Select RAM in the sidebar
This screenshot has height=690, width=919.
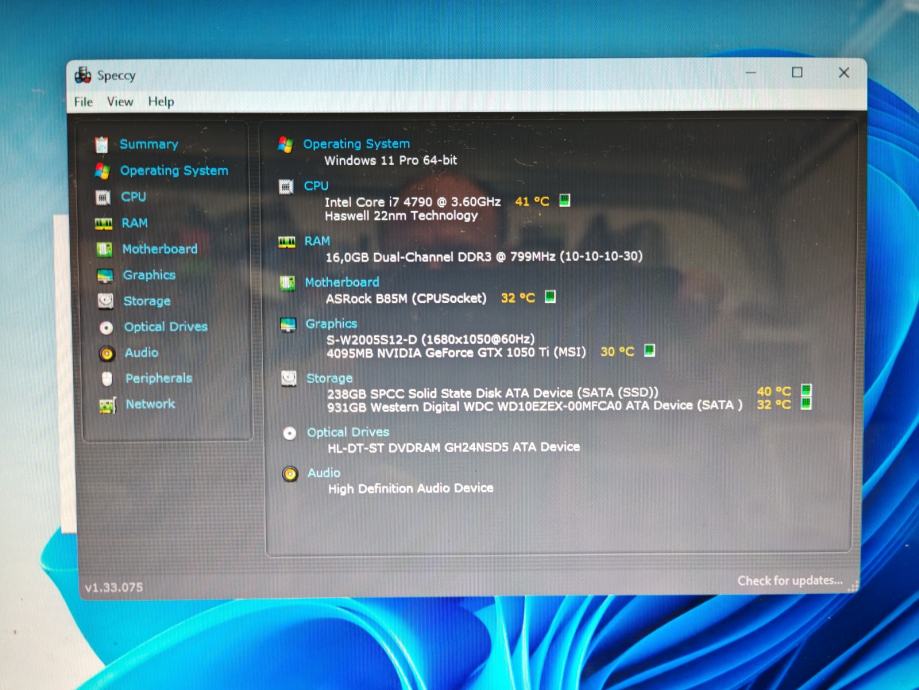pyautogui.click(x=135, y=223)
